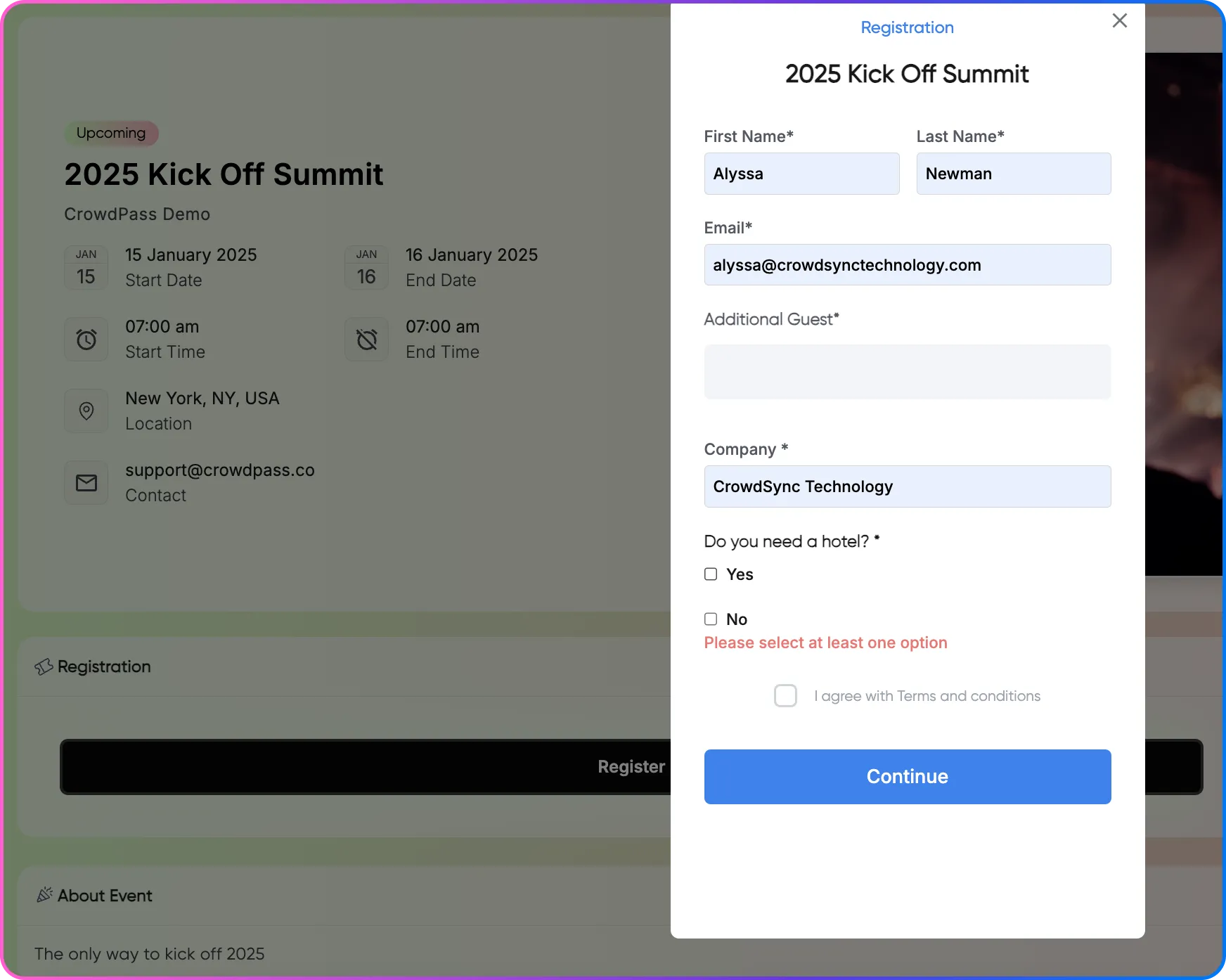This screenshot has width=1226, height=980.
Task: Close the registration modal
Action: [x=1119, y=20]
